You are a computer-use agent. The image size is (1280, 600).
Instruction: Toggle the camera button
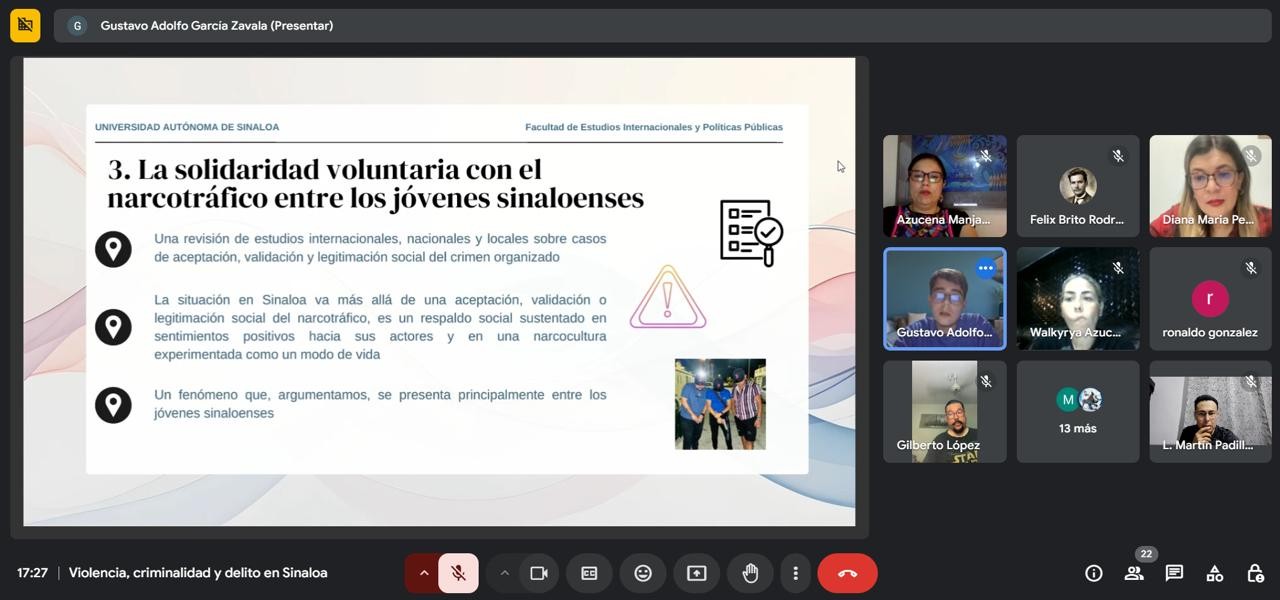coord(539,573)
